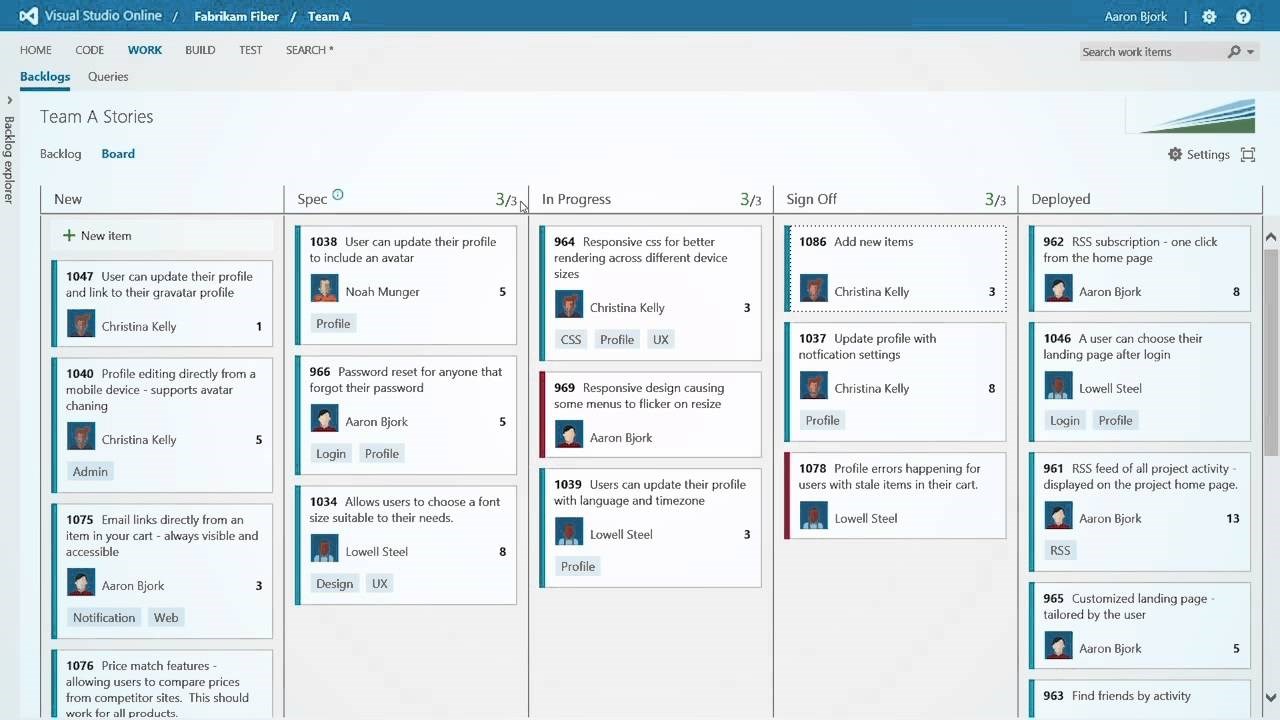This screenshot has height=720, width=1280.
Task: Open the CODE menu
Action: 89,50
